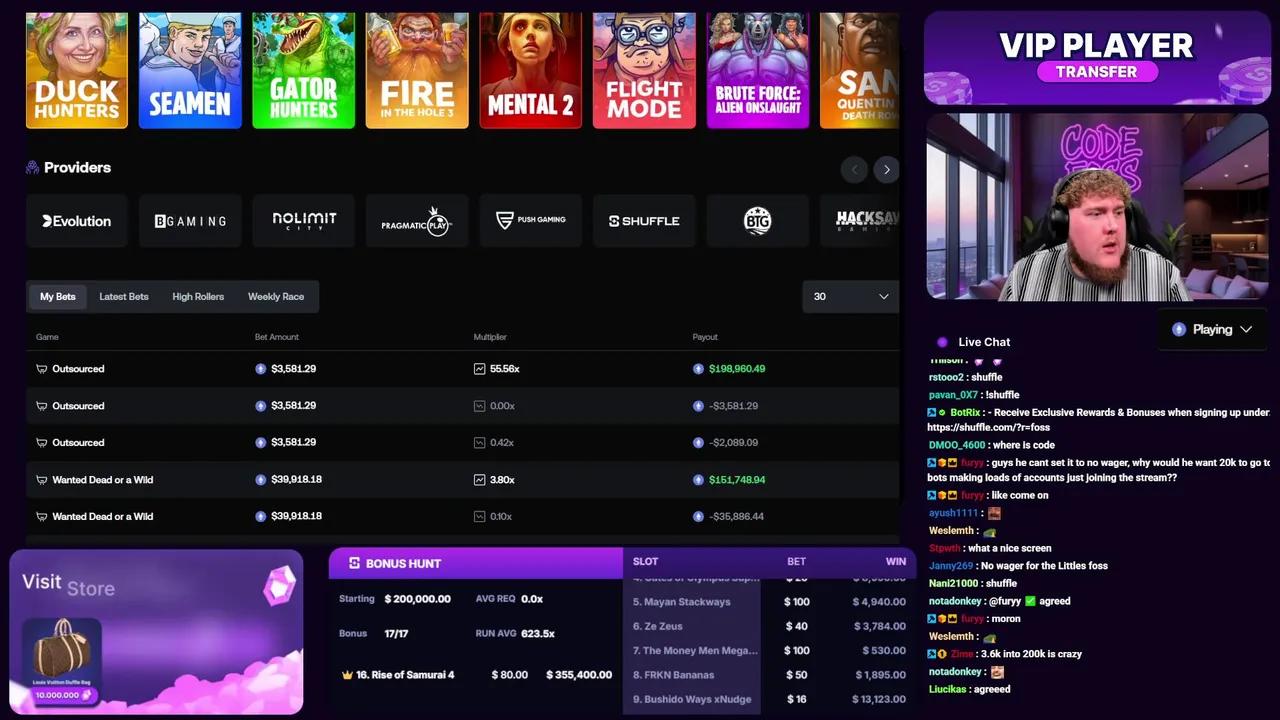1280x720 pixels.
Task: Switch to the Weekly Race tab
Action: (276, 296)
